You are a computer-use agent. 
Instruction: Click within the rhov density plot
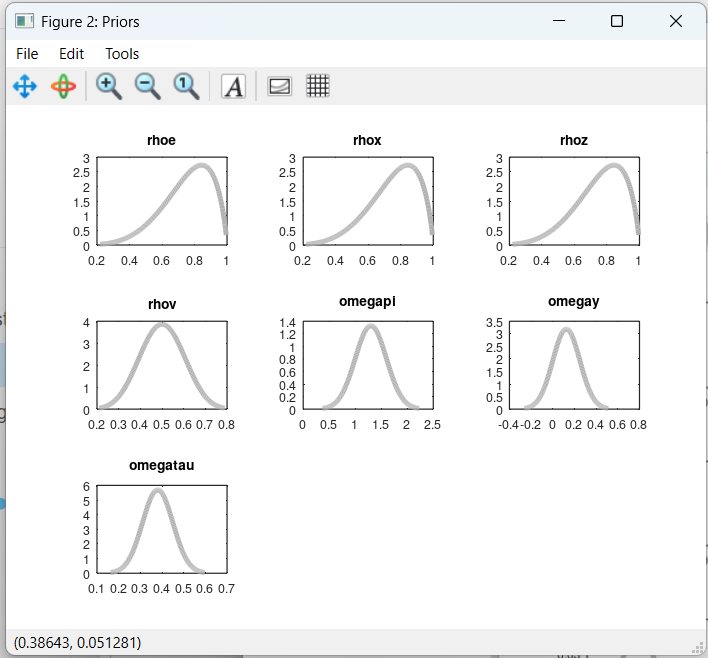(161, 365)
